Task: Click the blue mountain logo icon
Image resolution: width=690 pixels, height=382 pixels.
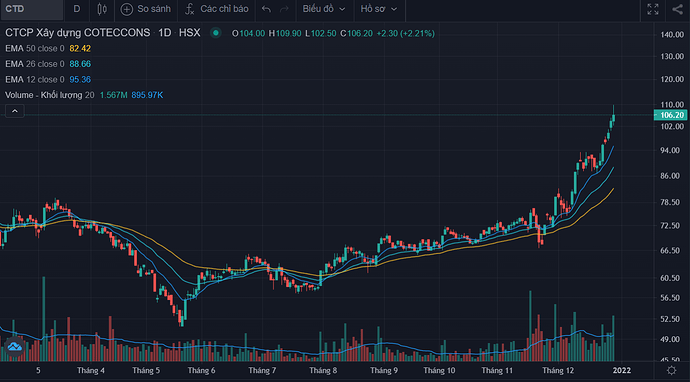Action: click(15, 346)
